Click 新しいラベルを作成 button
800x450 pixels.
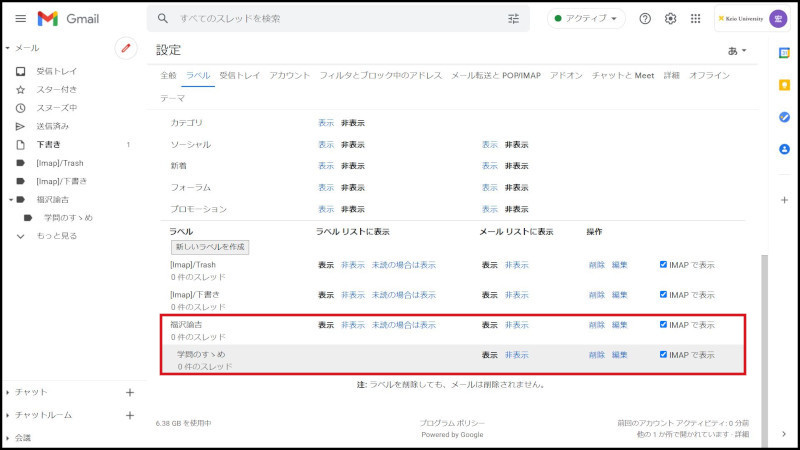click(209, 246)
